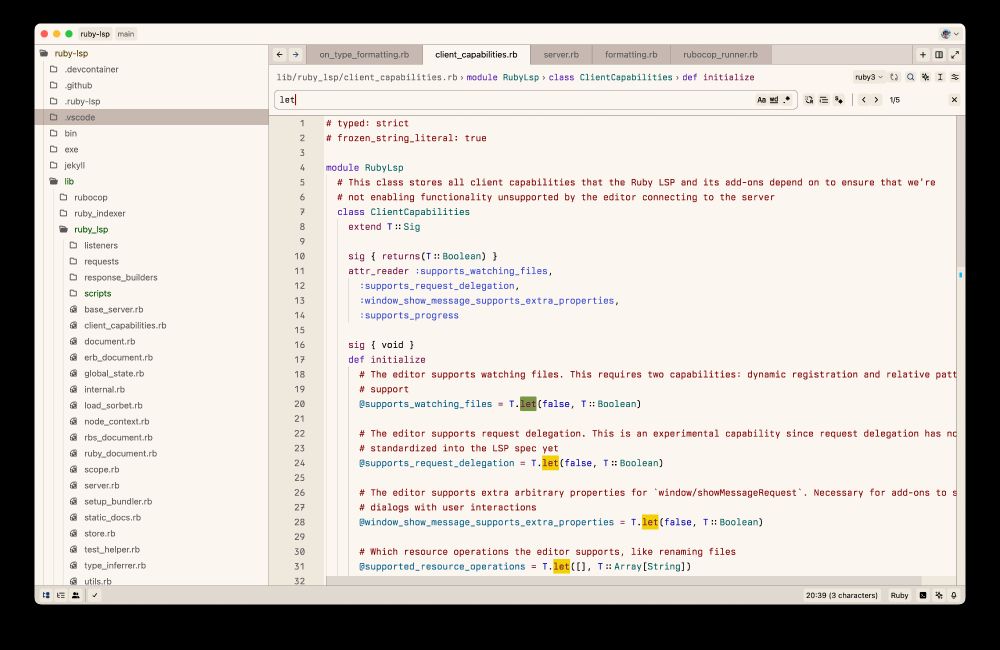Expand the listeners folder
This screenshot has width=1000, height=650.
[x=100, y=245]
